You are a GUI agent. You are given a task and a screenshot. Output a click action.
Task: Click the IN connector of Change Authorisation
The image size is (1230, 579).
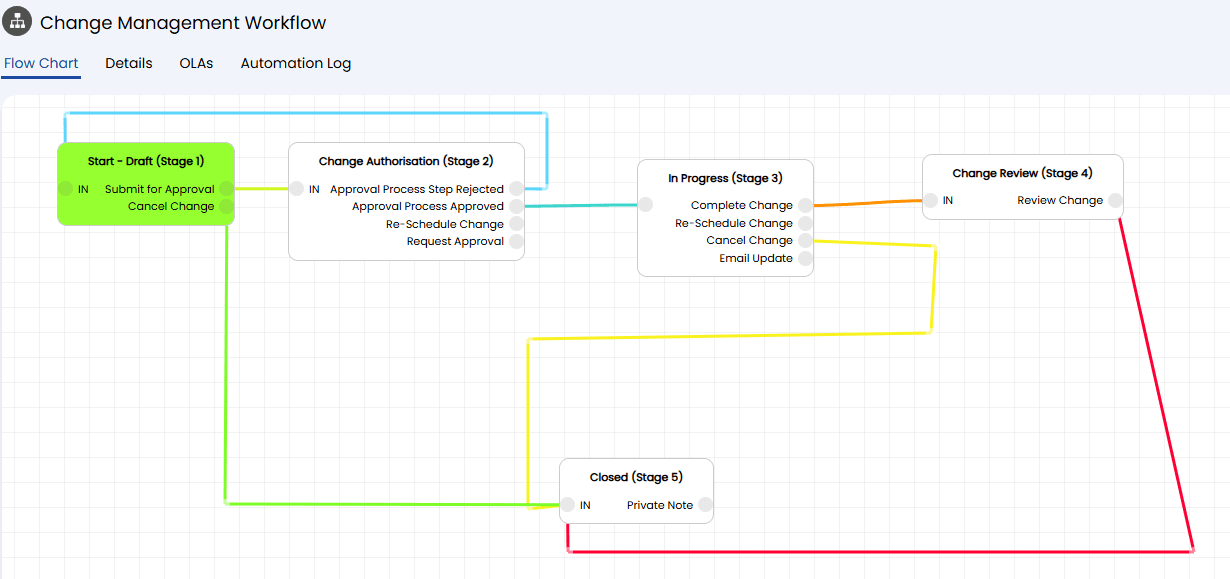297,188
